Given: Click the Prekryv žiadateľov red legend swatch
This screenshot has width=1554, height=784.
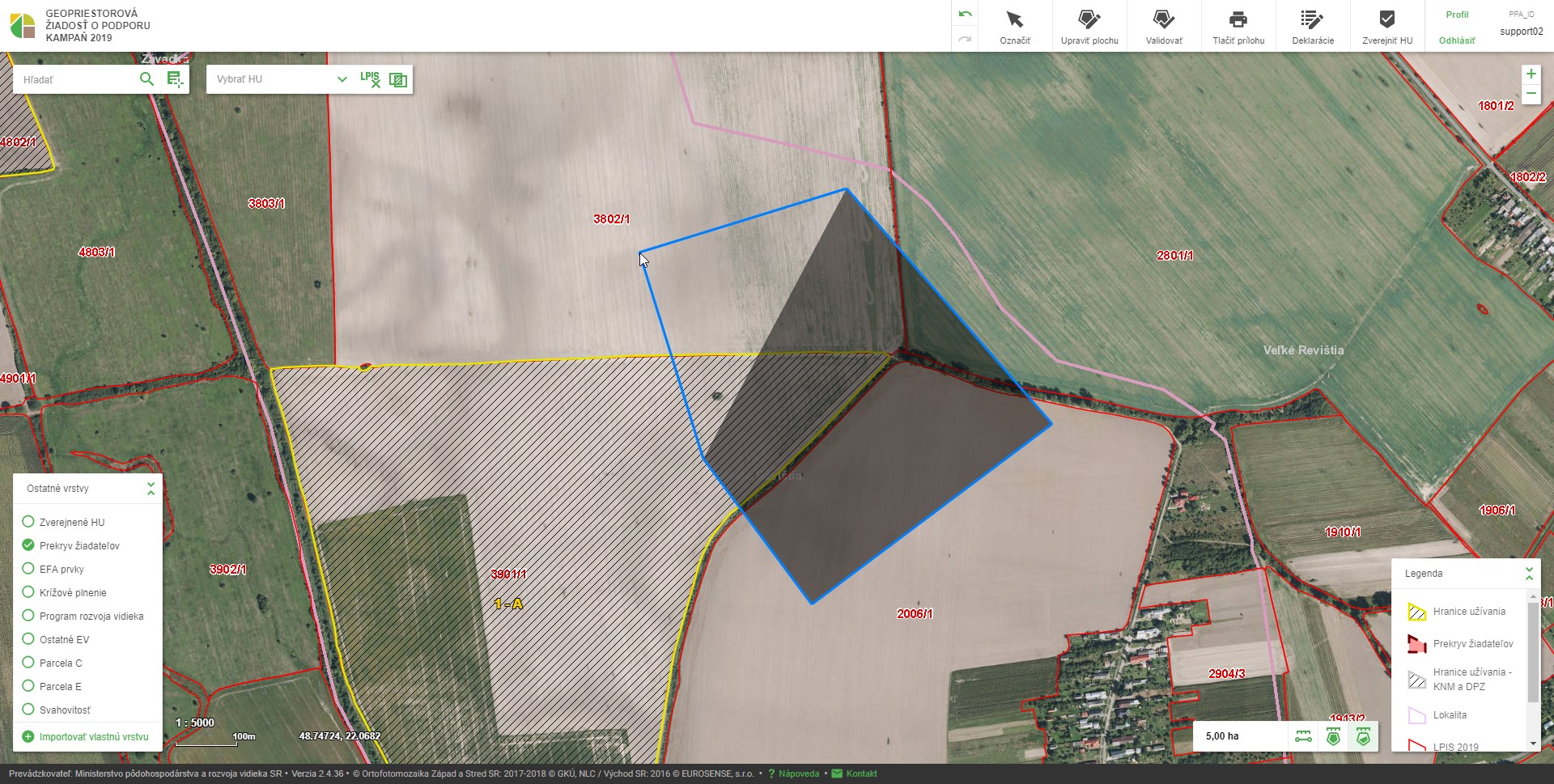Looking at the screenshot, I should [1416, 644].
